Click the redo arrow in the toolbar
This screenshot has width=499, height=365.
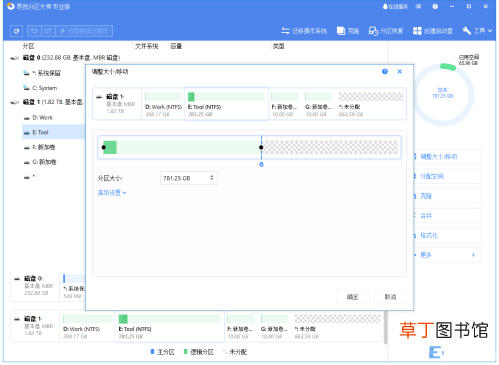click(x=48, y=31)
